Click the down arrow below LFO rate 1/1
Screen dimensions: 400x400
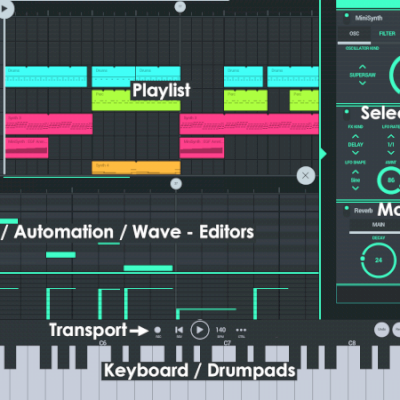tap(391, 153)
